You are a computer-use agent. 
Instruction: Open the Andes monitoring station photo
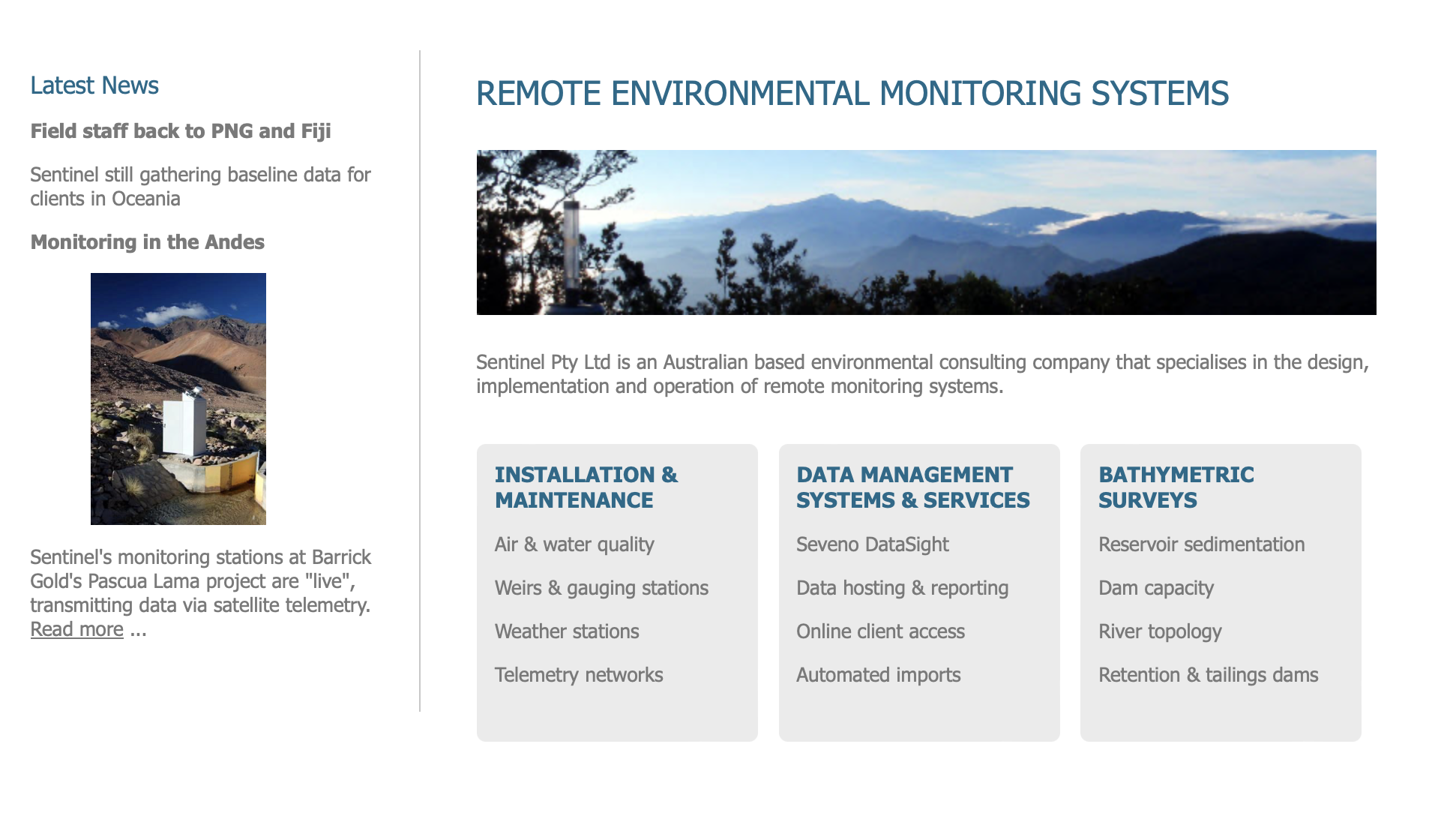click(x=178, y=398)
